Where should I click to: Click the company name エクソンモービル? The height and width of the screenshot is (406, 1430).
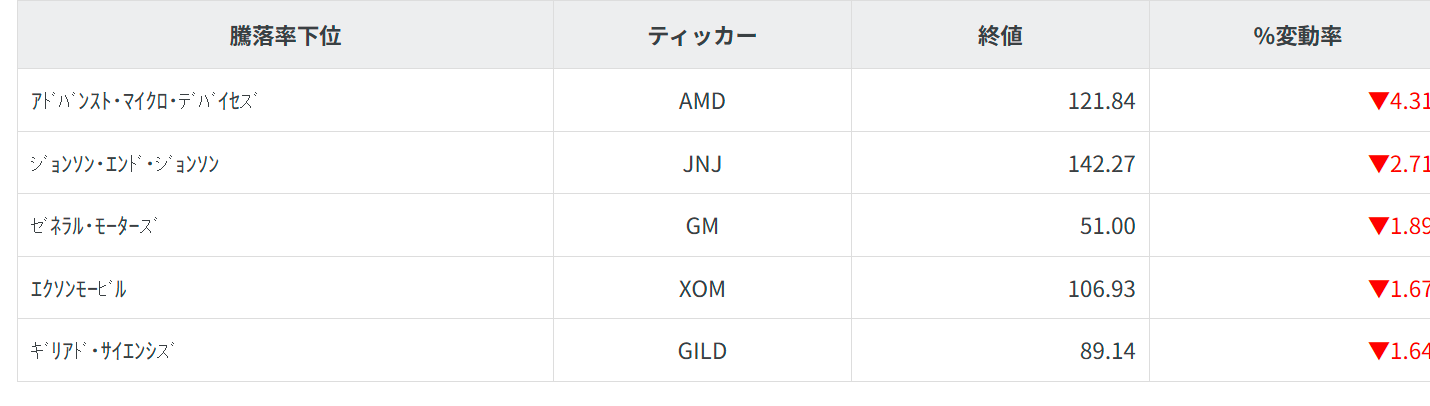(79, 289)
